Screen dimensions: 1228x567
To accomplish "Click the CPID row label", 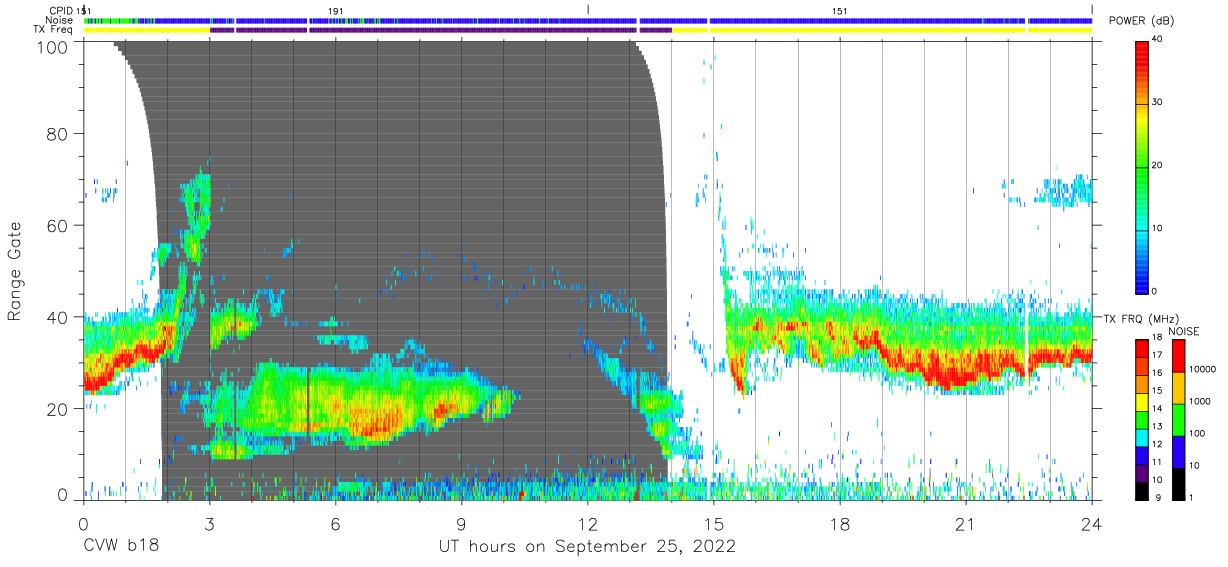I will click(x=62, y=10).
